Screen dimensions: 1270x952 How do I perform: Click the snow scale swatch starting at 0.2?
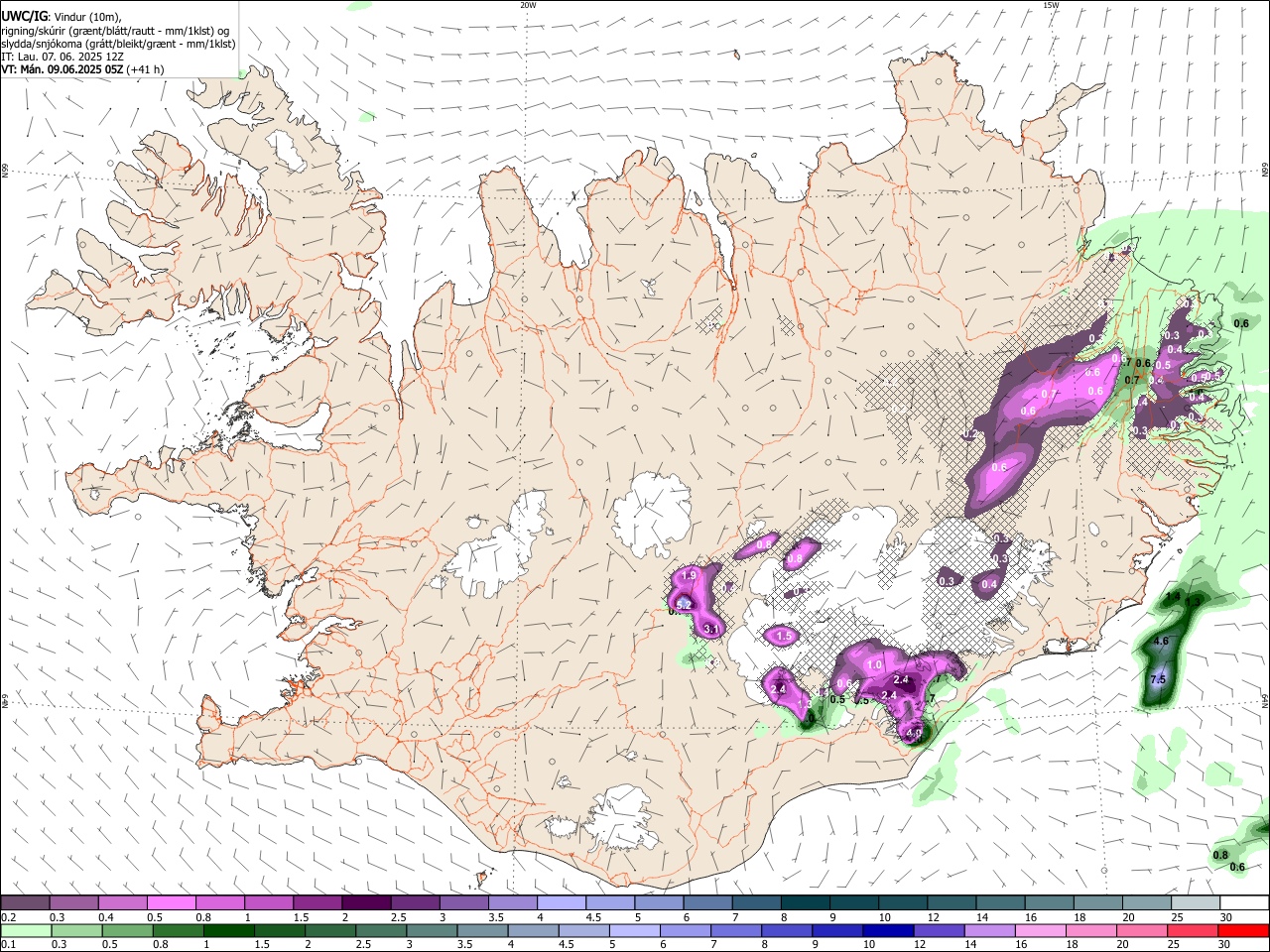(26, 903)
